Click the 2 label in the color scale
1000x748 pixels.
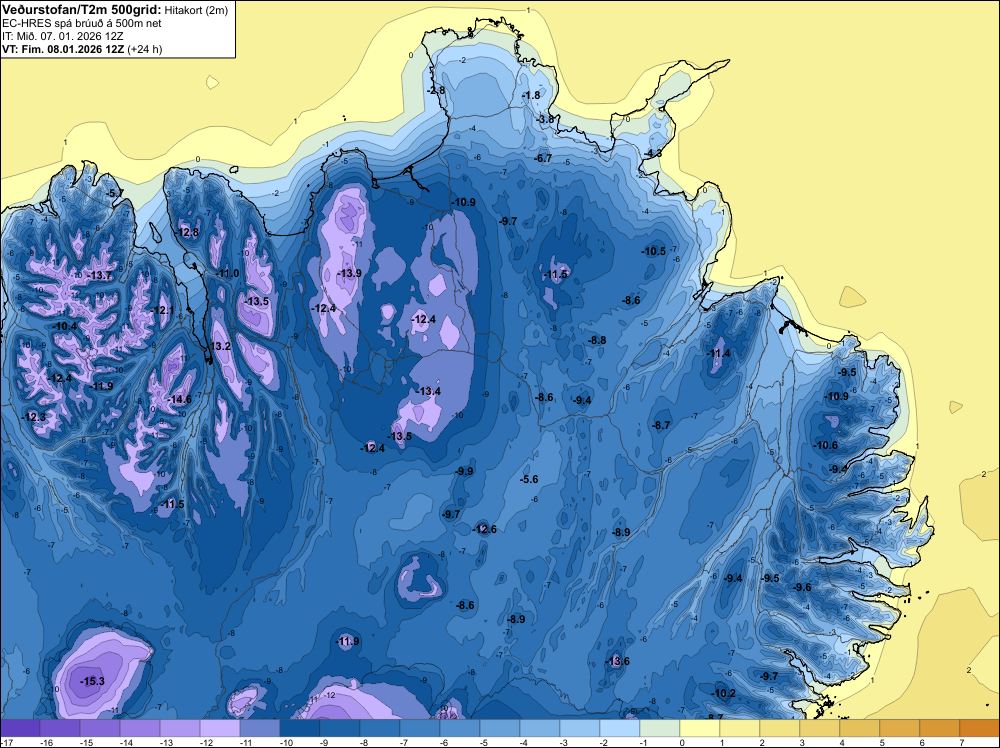(762, 742)
